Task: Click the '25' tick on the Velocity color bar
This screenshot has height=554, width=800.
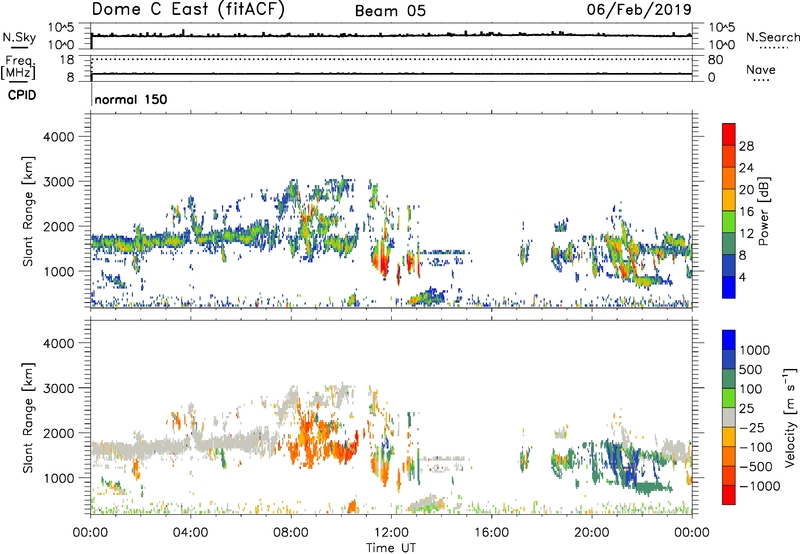Action: [746, 408]
